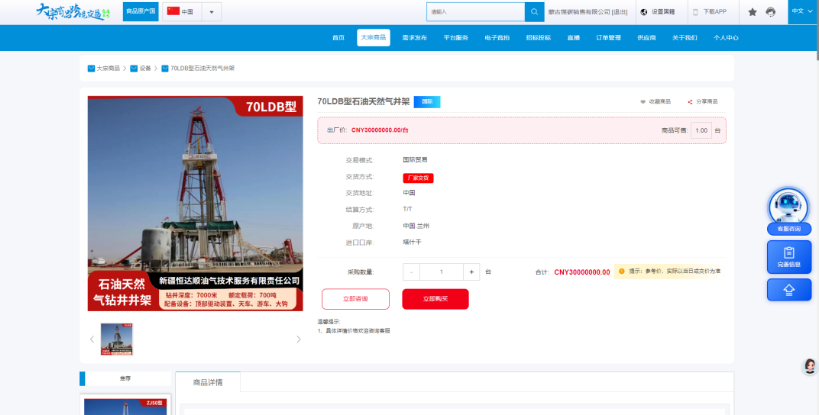This screenshot has width=819, height=415.
Task: Open the country selection dropdown arrow
Action: click(212, 12)
